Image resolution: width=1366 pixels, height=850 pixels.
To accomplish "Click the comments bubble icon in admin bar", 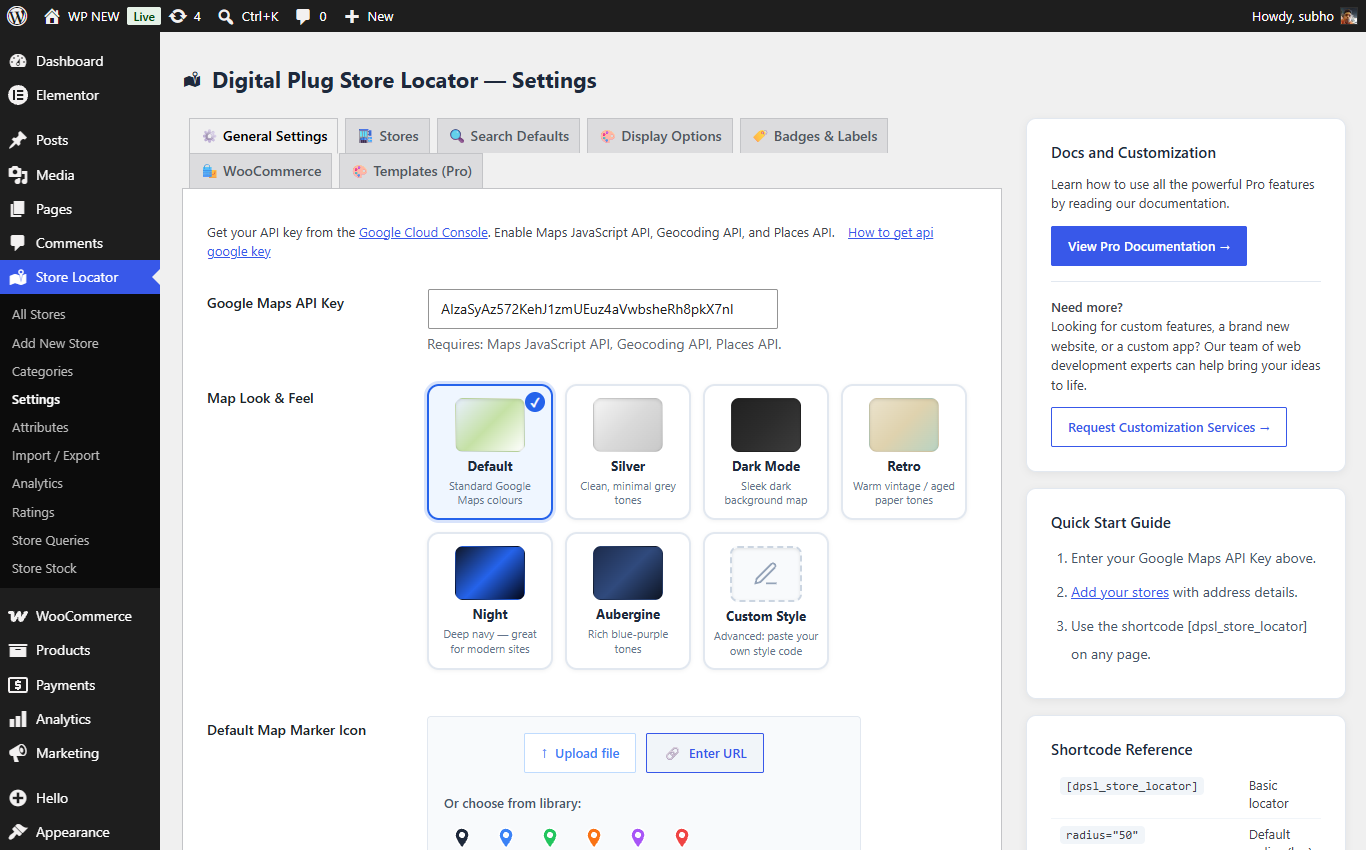I will click(x=303, y=16).
